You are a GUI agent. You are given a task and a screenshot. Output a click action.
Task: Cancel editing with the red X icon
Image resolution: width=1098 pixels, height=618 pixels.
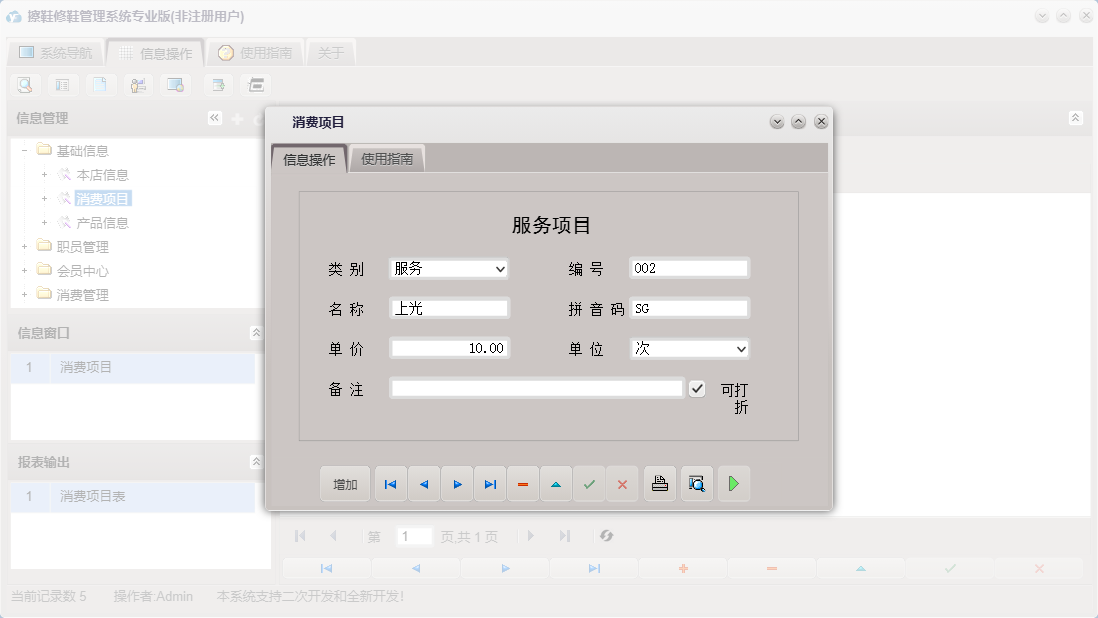pyautogui.click(x=622, y=483)
